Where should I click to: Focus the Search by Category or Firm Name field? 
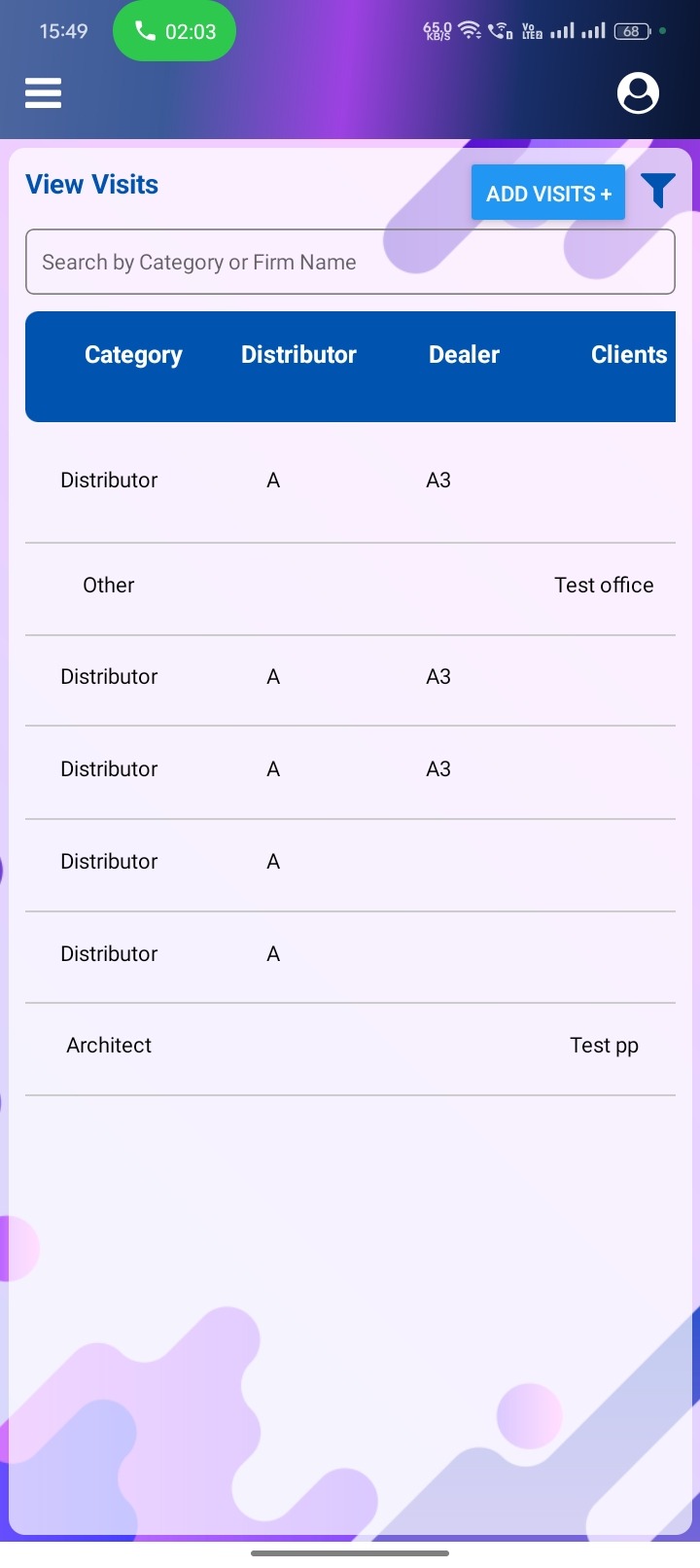(x=350, y=262)
